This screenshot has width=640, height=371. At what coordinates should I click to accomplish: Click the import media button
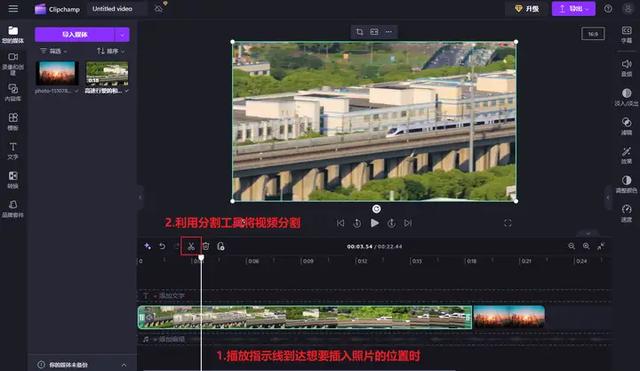coord(75,35)
